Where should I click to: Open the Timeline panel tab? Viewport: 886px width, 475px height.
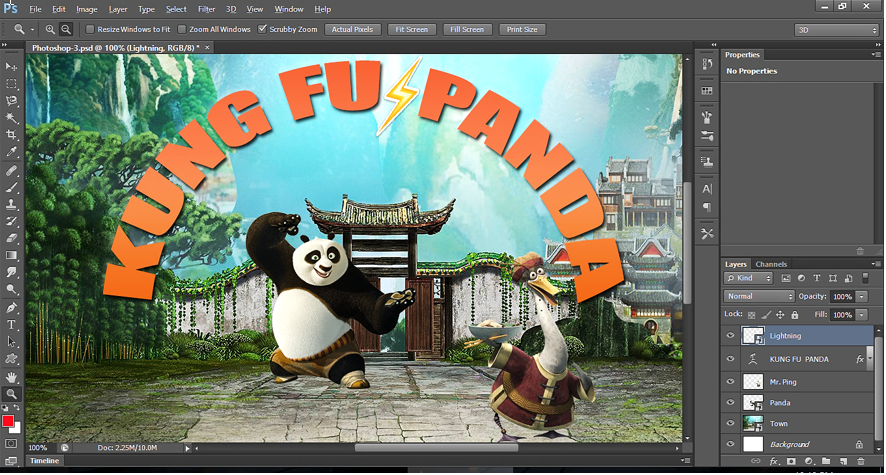click(x=45, y=460)
